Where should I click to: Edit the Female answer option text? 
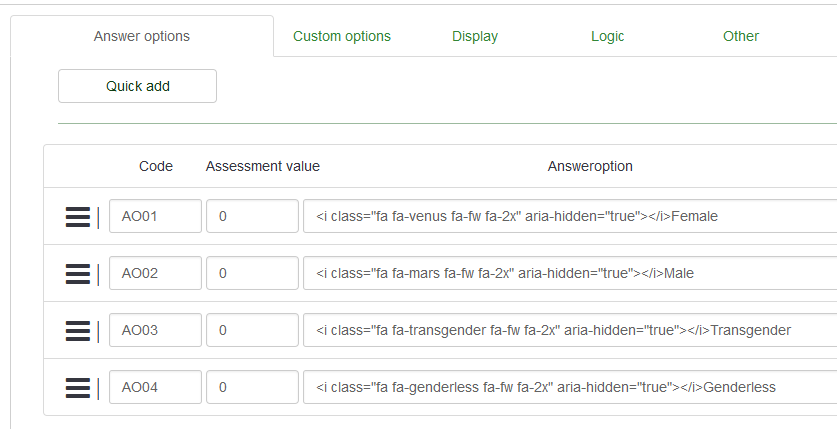click(570, 216)
